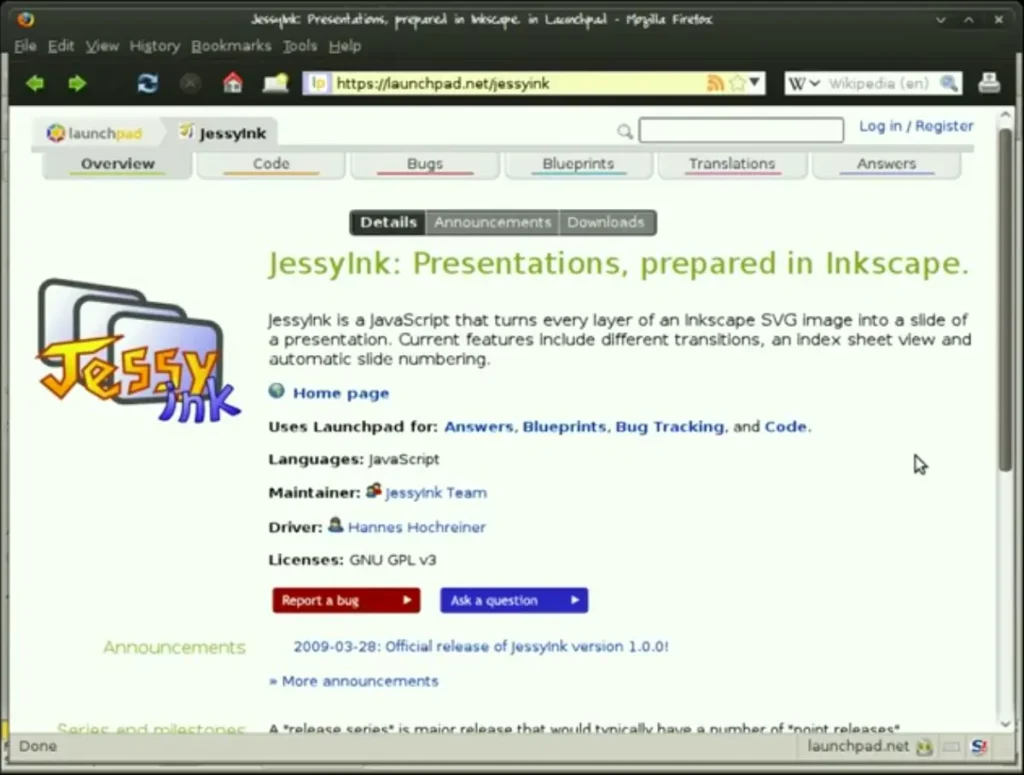
Task: Click the green Back arrow
Action: point(35,84)
